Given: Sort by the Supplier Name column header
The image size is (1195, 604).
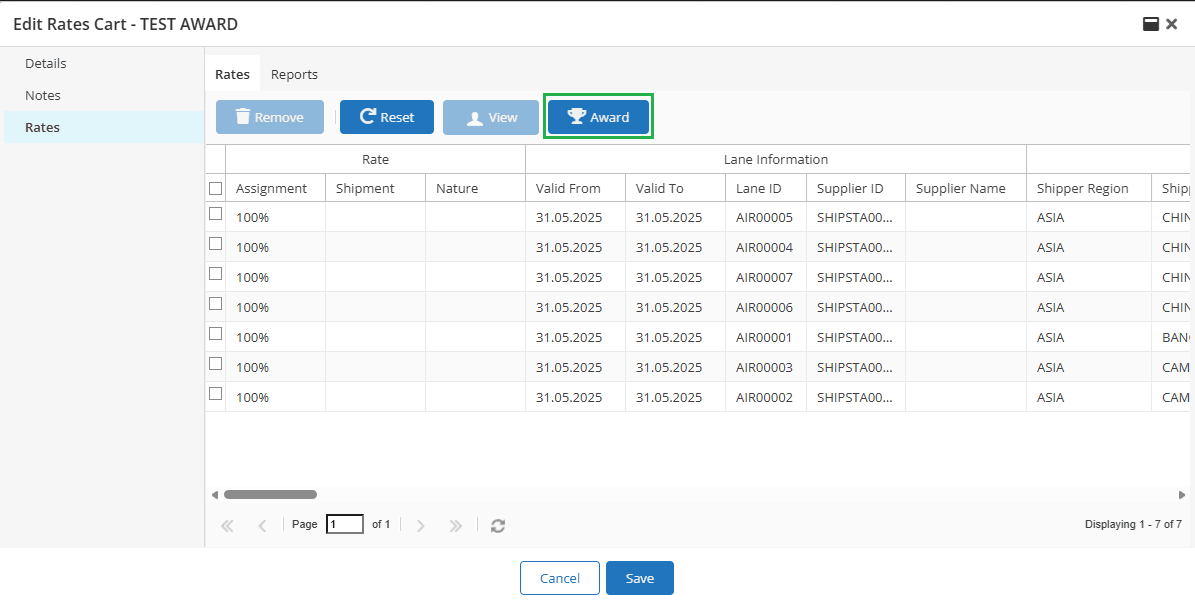Looking at the screenshot, I should (x=966, y=188).
